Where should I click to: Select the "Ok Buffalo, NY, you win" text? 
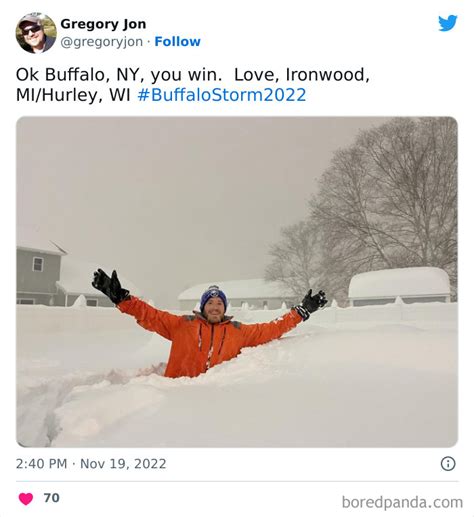119,75
